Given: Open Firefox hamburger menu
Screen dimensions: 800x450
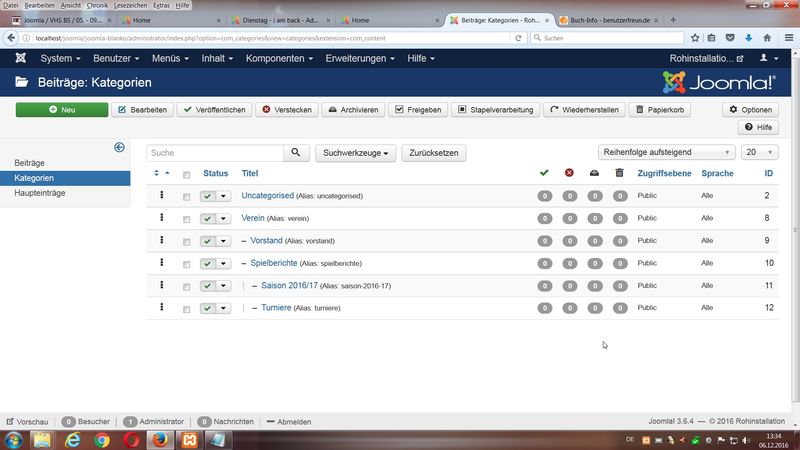Looking at the screenshot, I should pos(789,38).
